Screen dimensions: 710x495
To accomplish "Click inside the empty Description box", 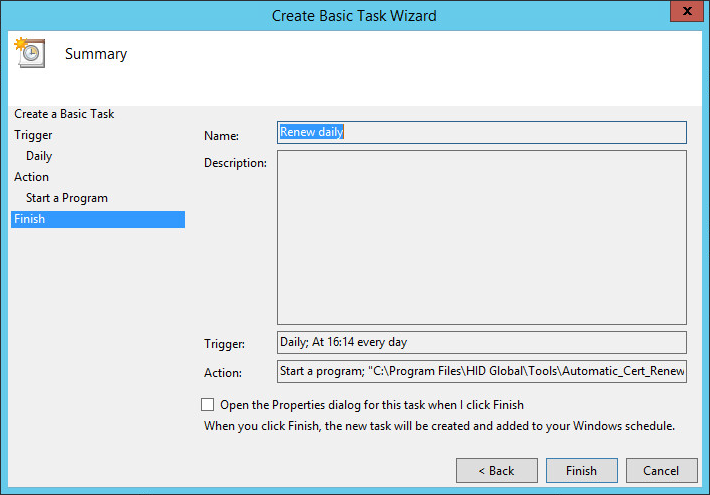I will point(481,237).
